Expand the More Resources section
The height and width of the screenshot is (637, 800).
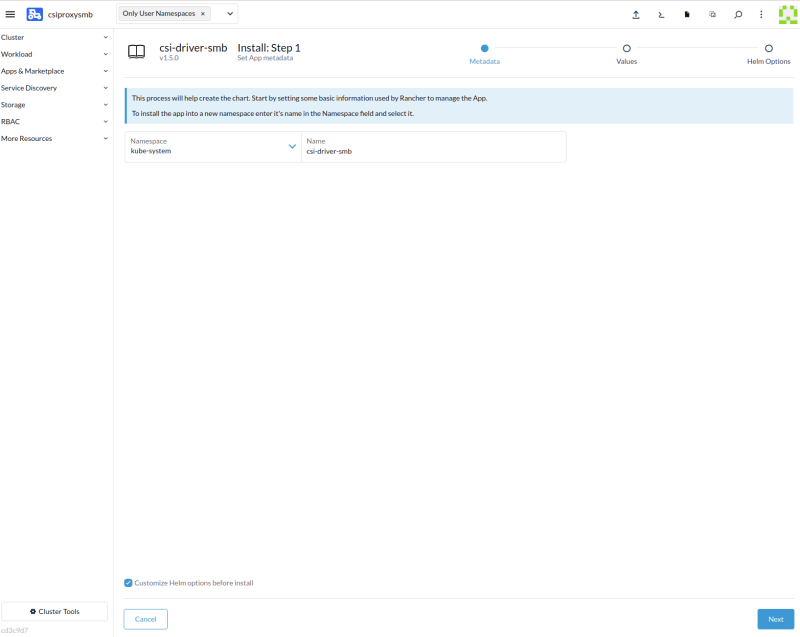[55, 138]
